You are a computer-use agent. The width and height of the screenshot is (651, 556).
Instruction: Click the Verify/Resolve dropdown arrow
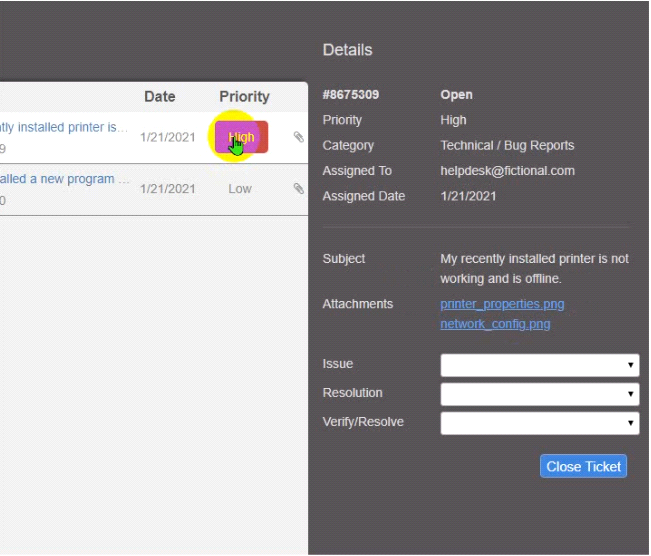[x=630, y=423]
